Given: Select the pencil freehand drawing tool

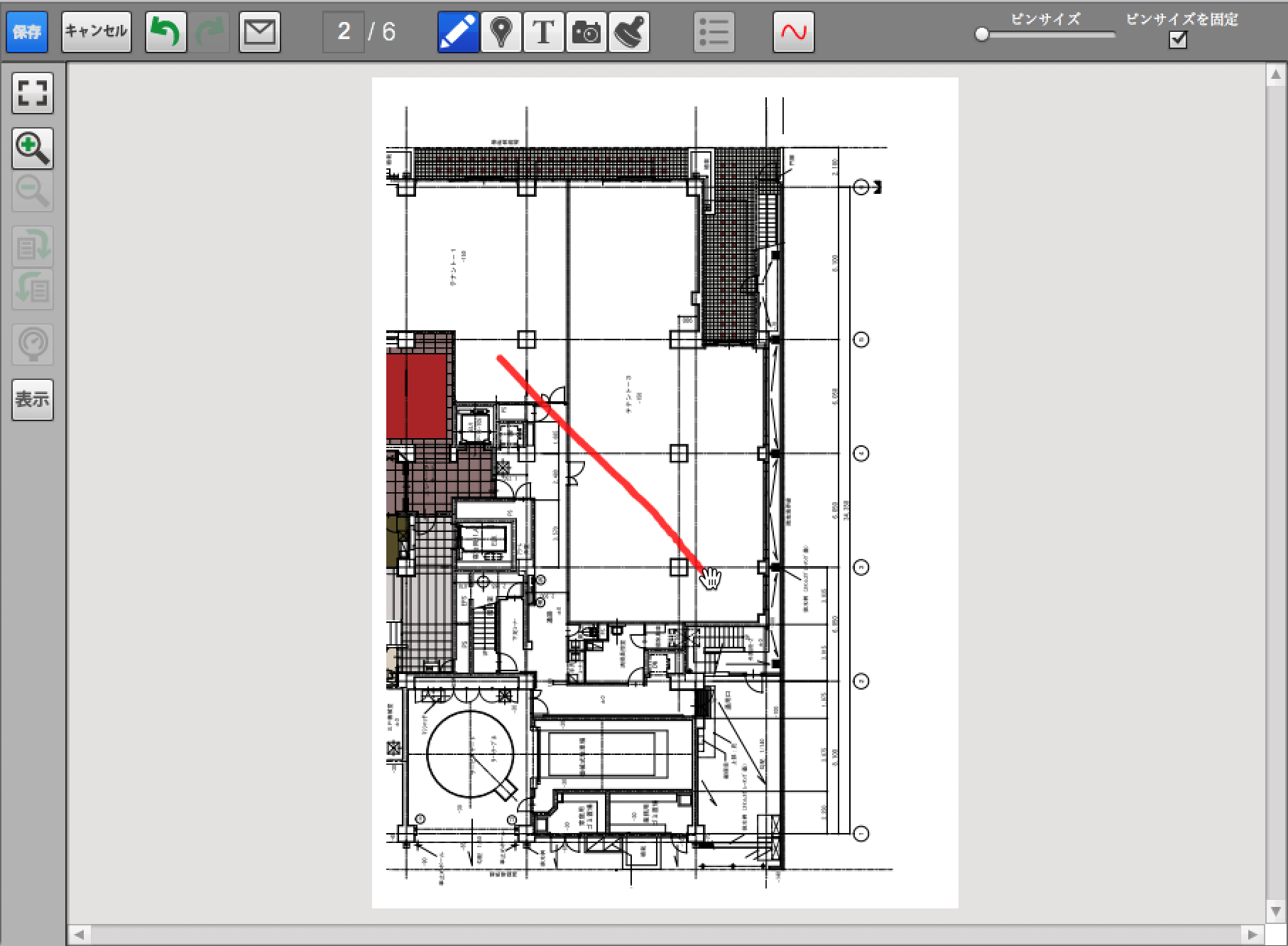Looking at the screenshot, I should (458, 32).
